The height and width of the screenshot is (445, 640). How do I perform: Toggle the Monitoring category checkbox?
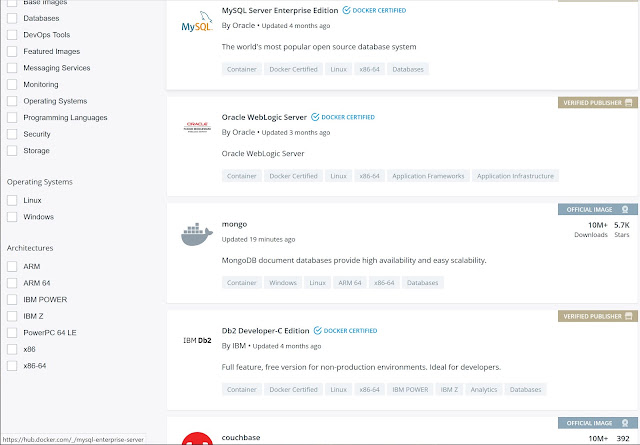coord(12,85)
